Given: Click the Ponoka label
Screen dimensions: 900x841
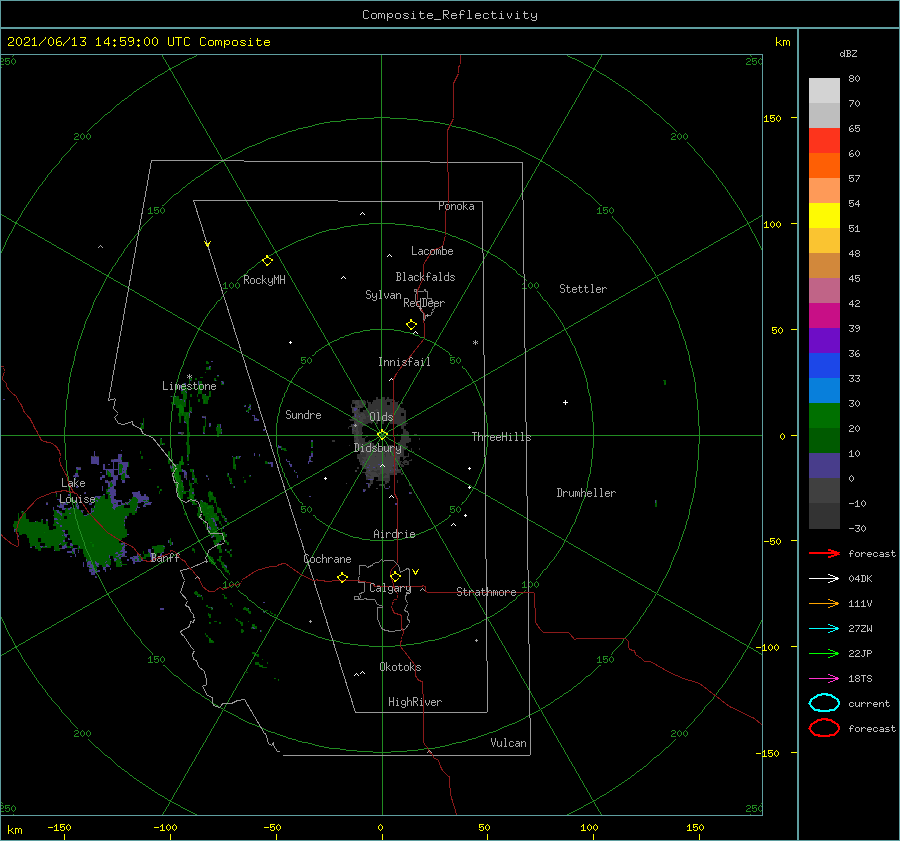Looking at the screenshot, I should [456, 206].
